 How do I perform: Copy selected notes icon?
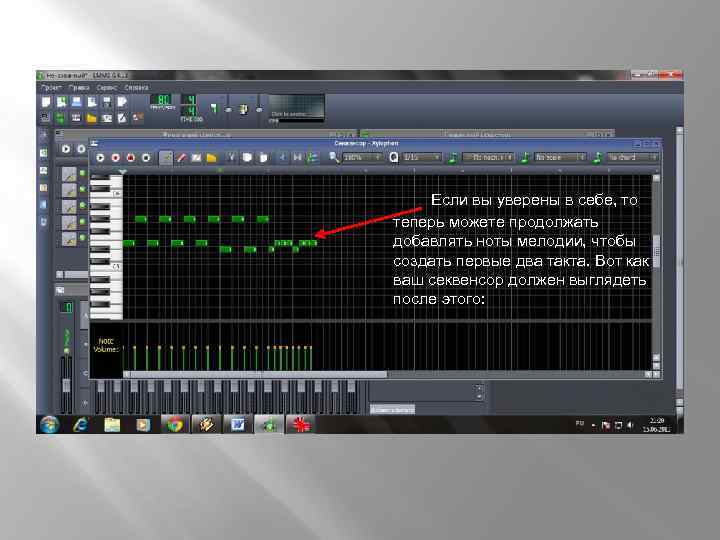coord(247,158)
